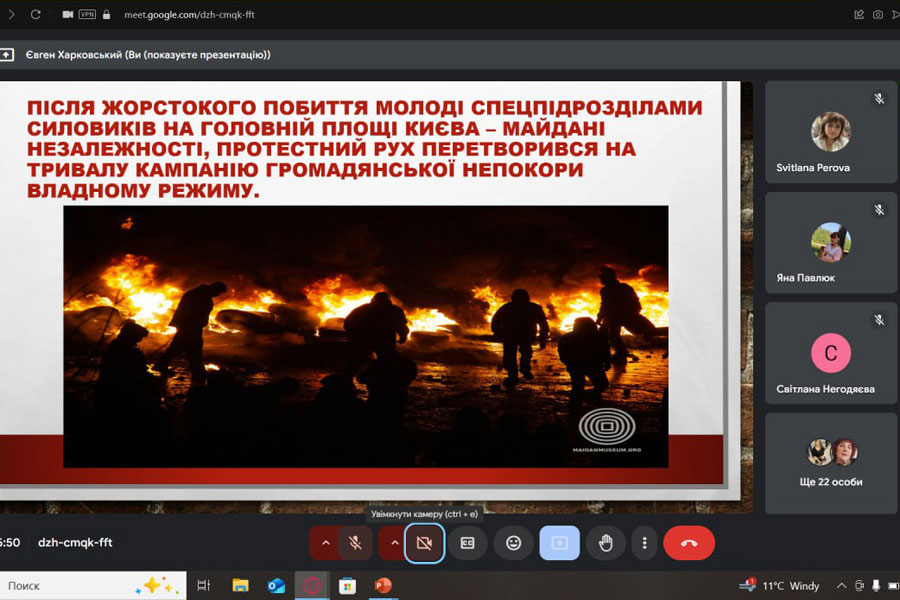Open File Explorer from taskbar

[x=240, y=586]
